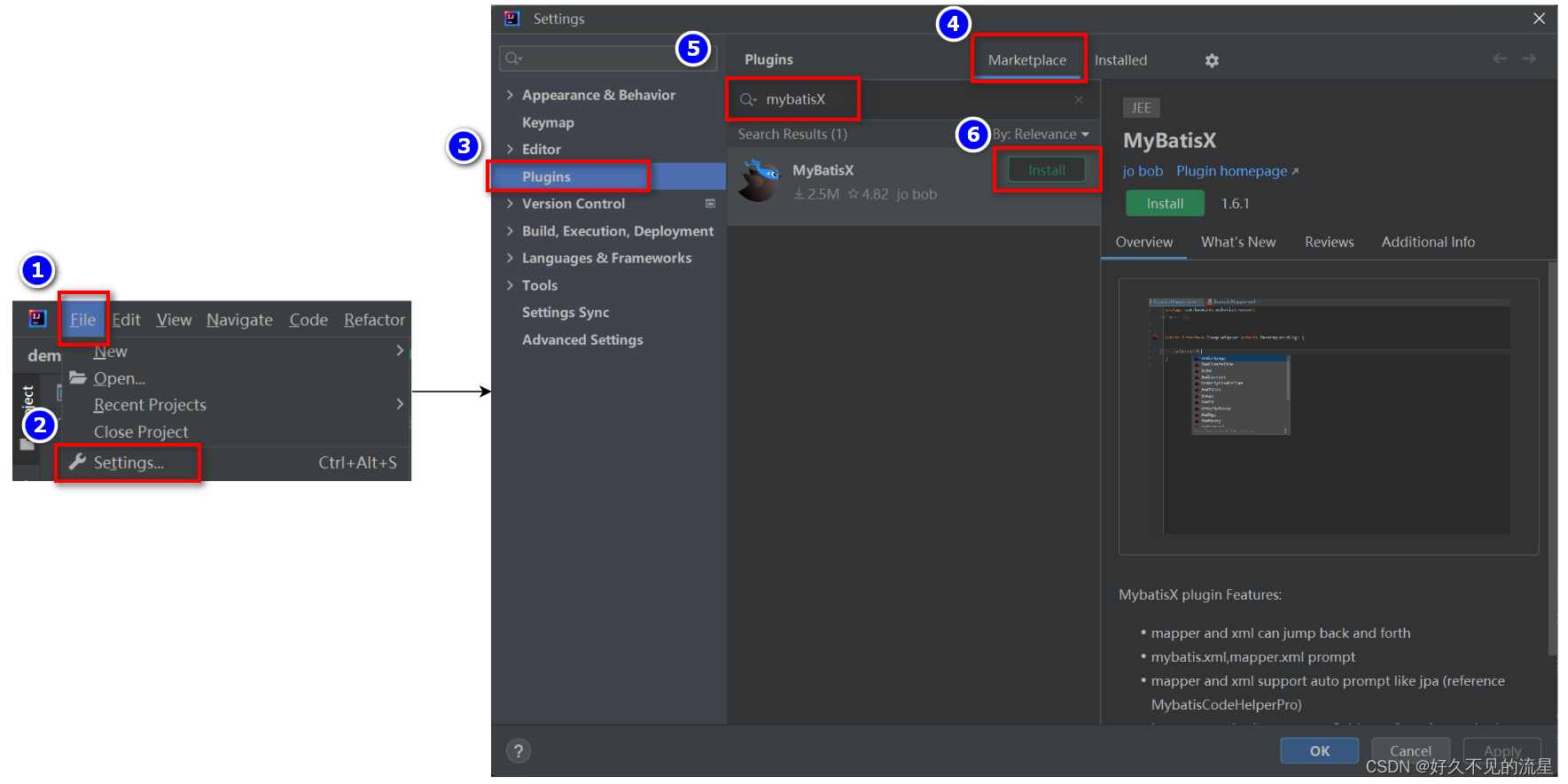
Task: Click the magnifier icon in settings search
Action: point(513,58)
